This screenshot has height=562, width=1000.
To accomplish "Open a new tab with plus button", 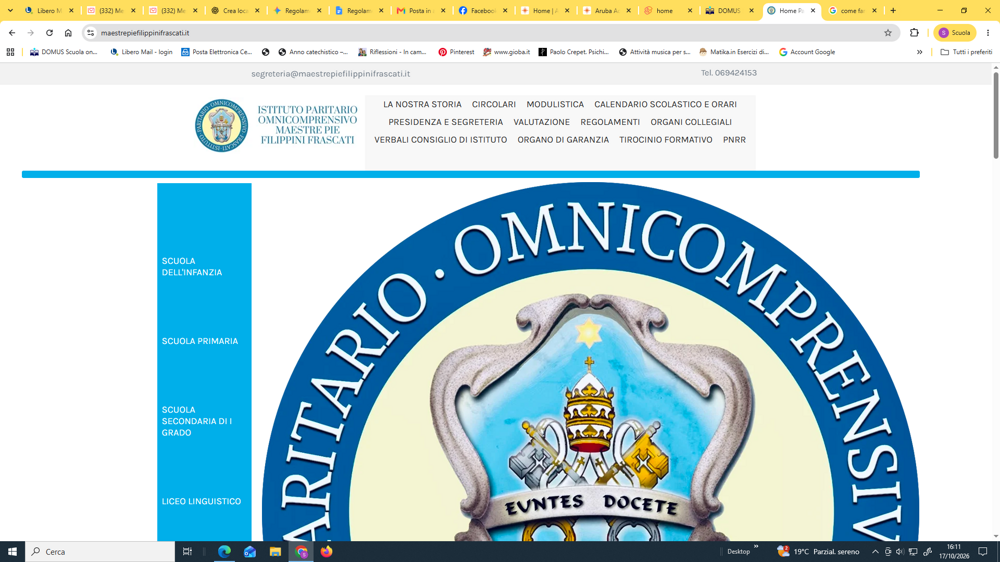I will coord(893,10).
